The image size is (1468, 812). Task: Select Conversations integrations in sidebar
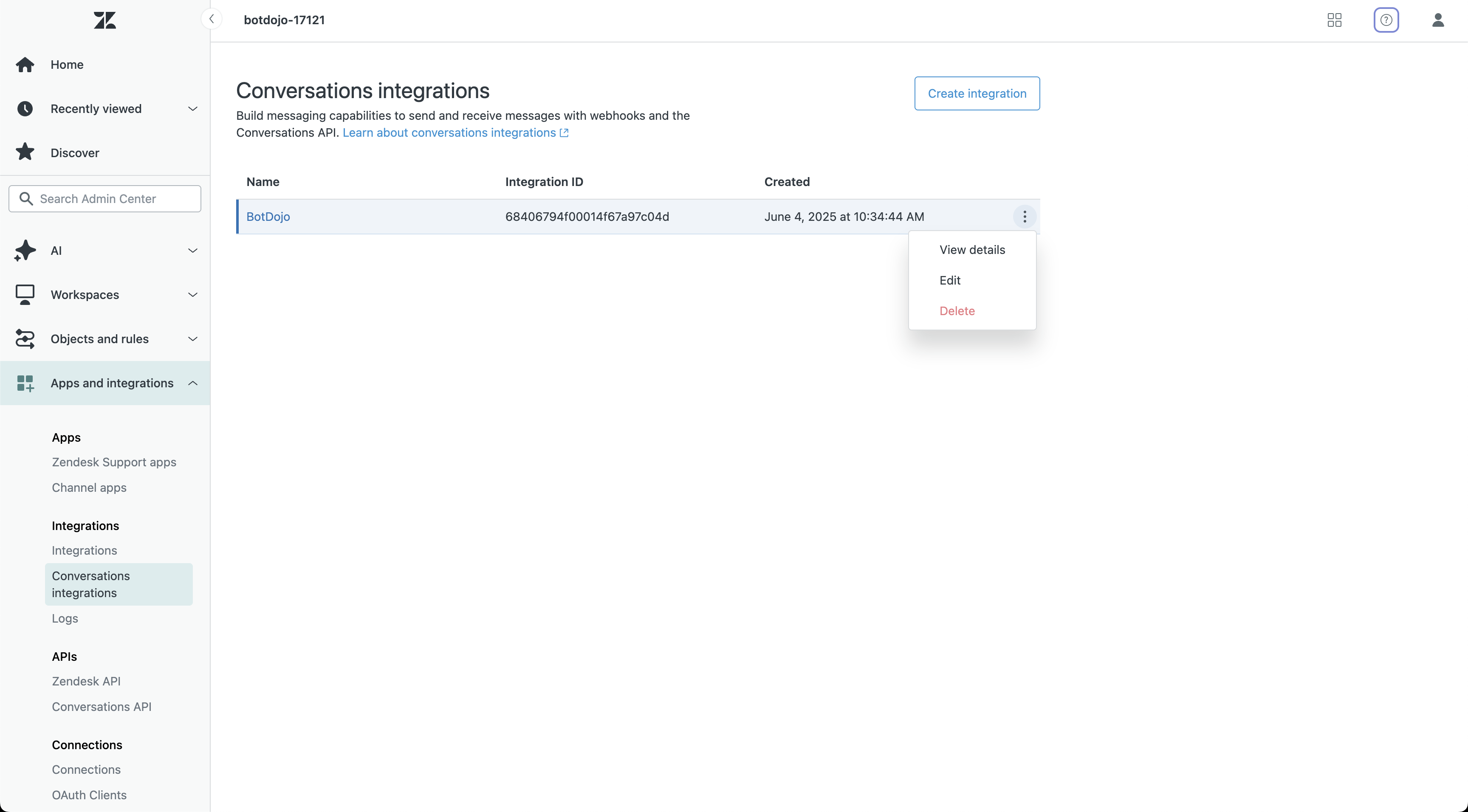(119, 584)
